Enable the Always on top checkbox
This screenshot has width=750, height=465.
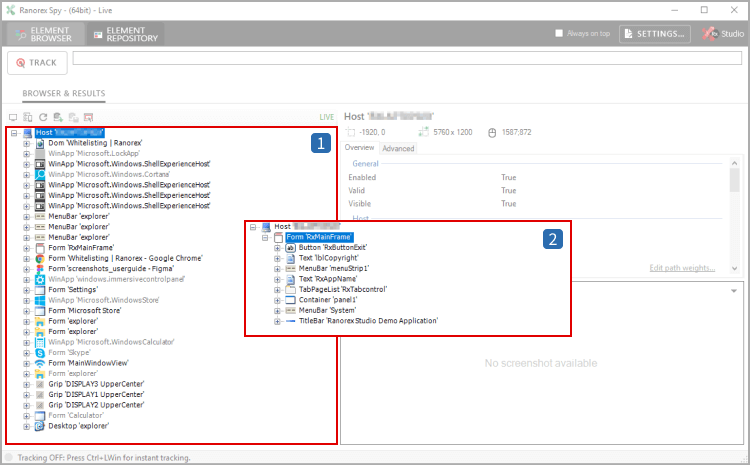click(x=559, y=33)
